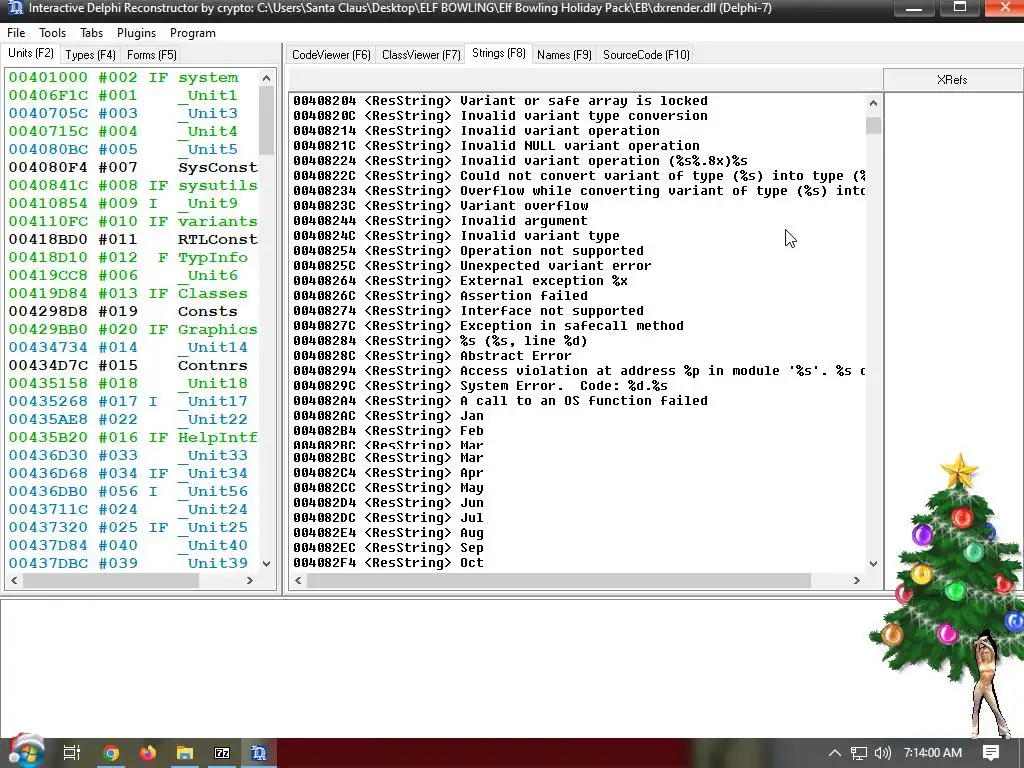Viewport: 1024px width, 768px height.
Task: Launch Google Chrome from the taskbar
Action: click(111, 753)
